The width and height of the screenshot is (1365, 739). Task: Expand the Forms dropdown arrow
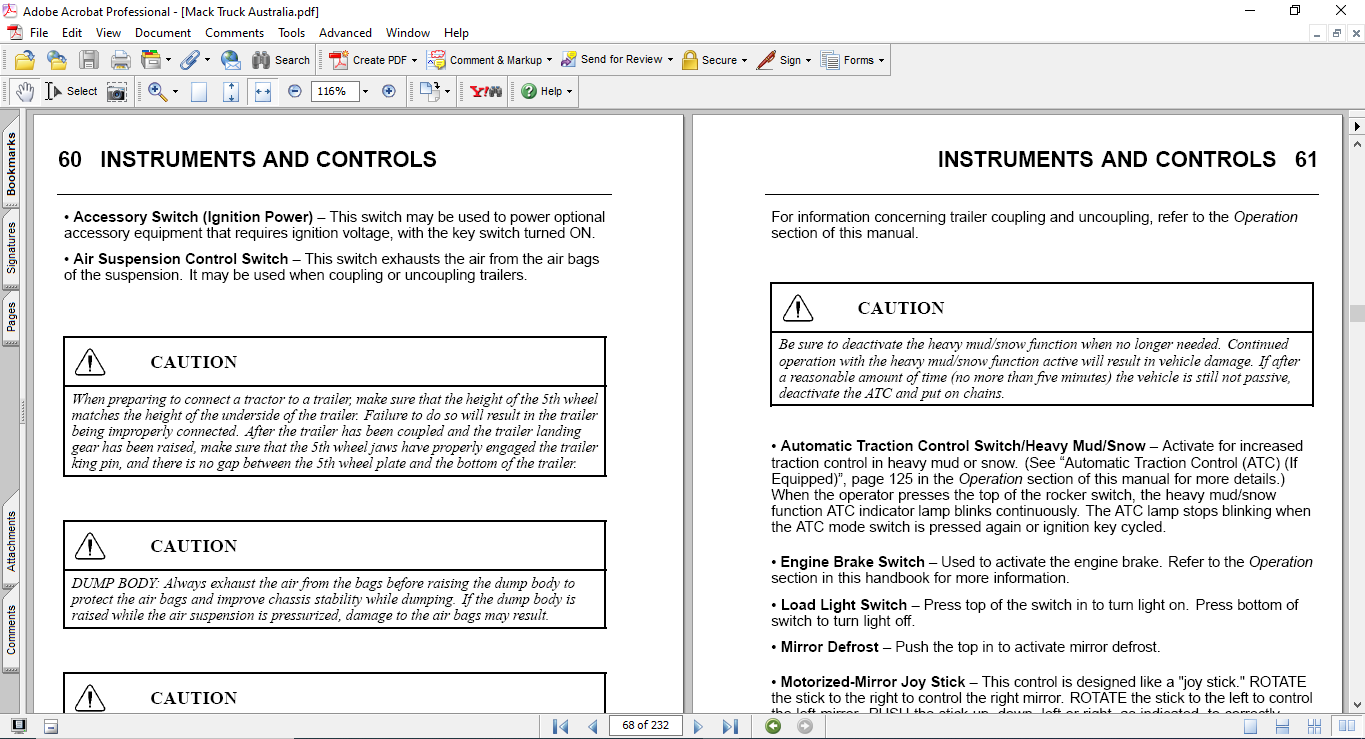[x=882, y=60]
